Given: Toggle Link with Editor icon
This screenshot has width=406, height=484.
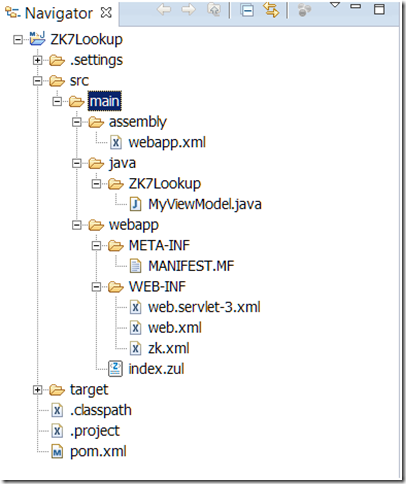Looking at the screenshot, I should 271,10.
